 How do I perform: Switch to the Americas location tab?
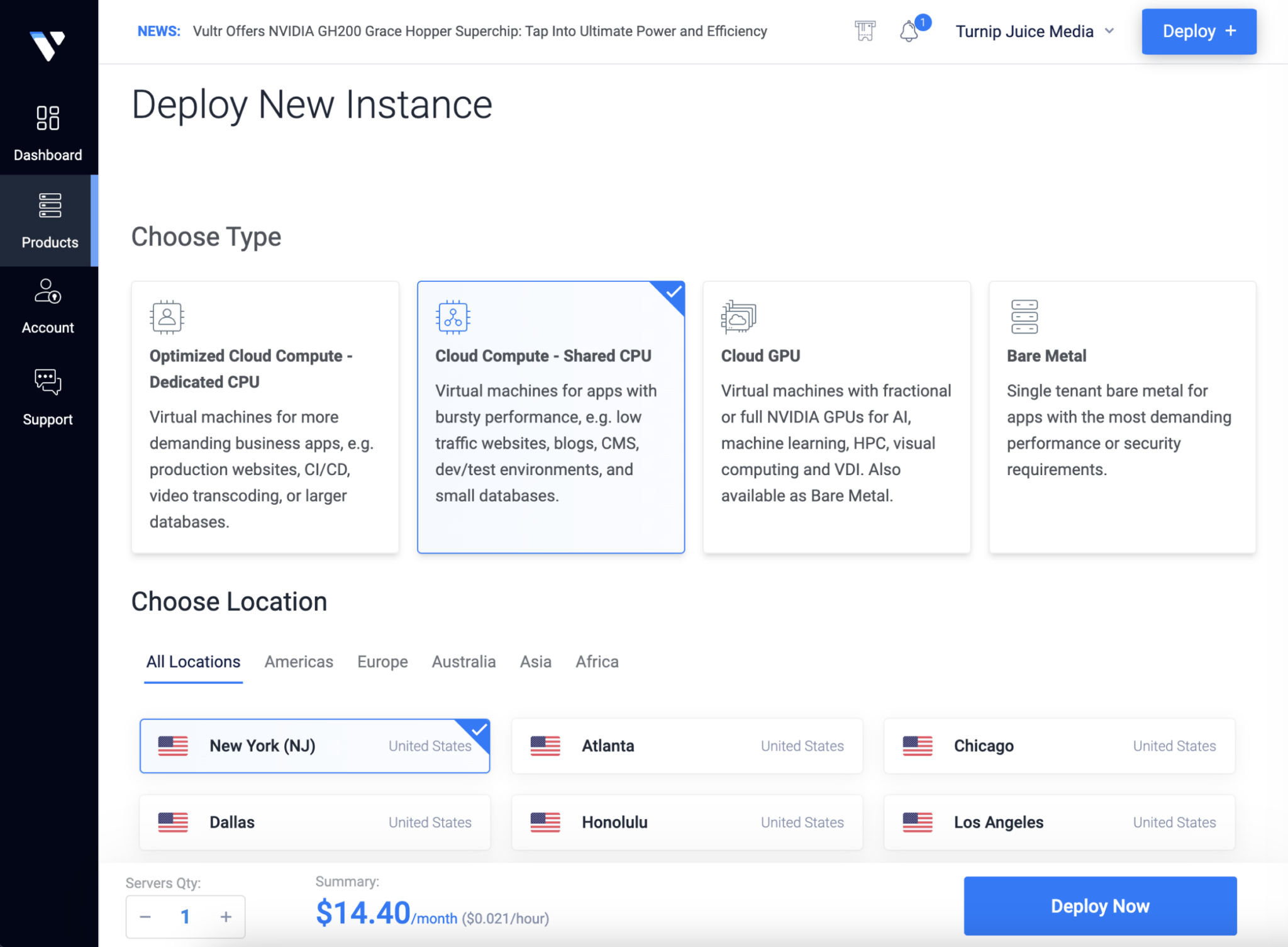pos(298,661)
